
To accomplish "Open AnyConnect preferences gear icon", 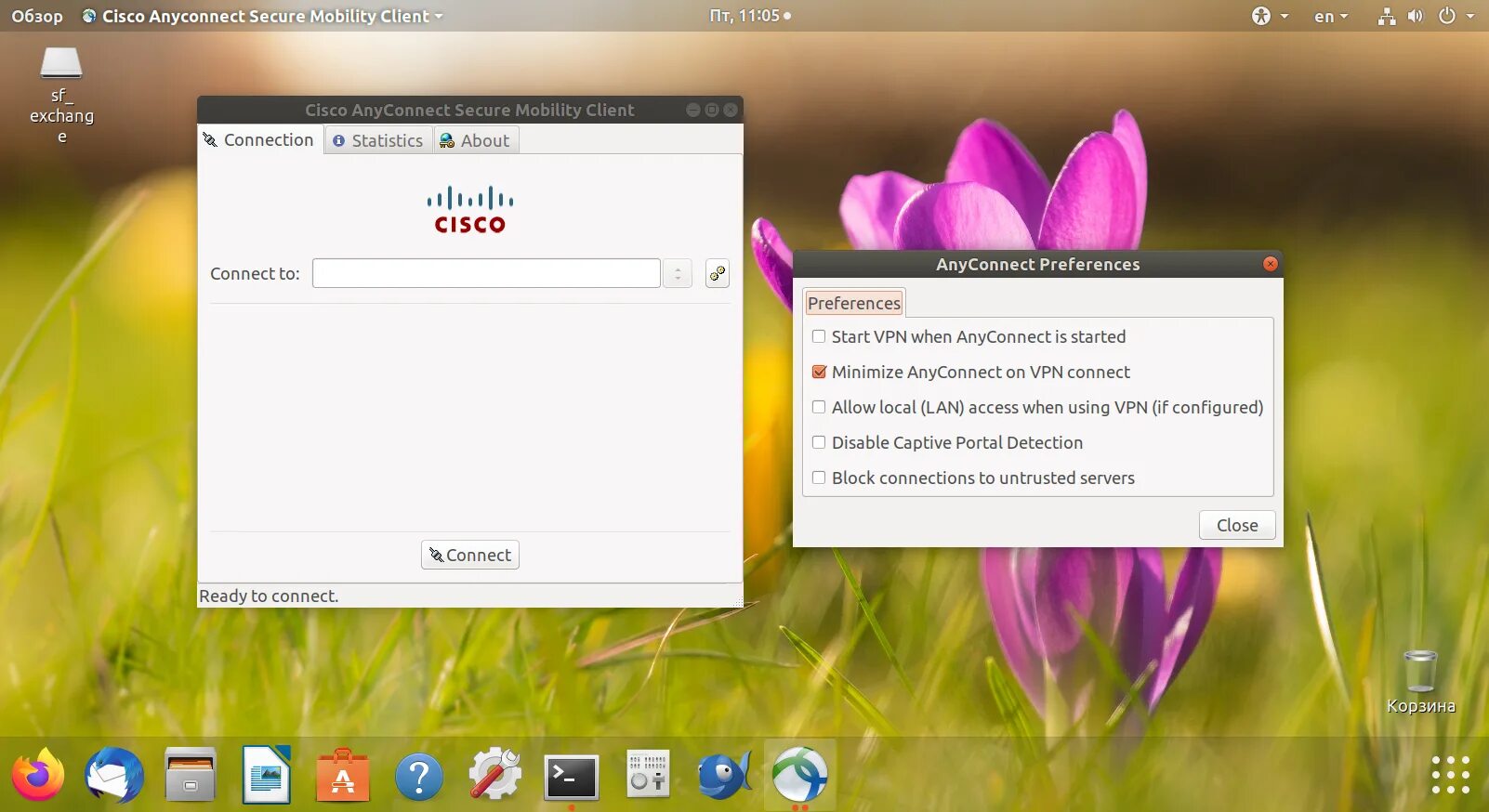I will pos(718,273).
